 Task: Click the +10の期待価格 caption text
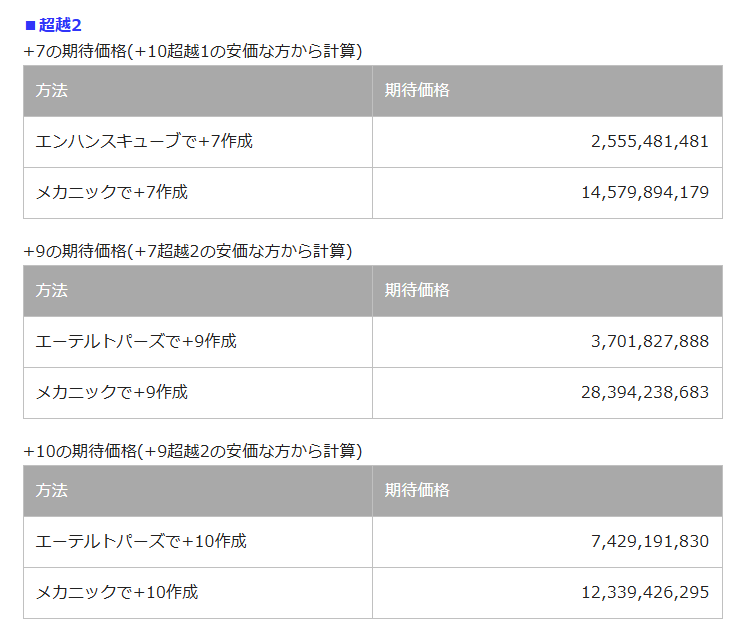click(192, 450)
